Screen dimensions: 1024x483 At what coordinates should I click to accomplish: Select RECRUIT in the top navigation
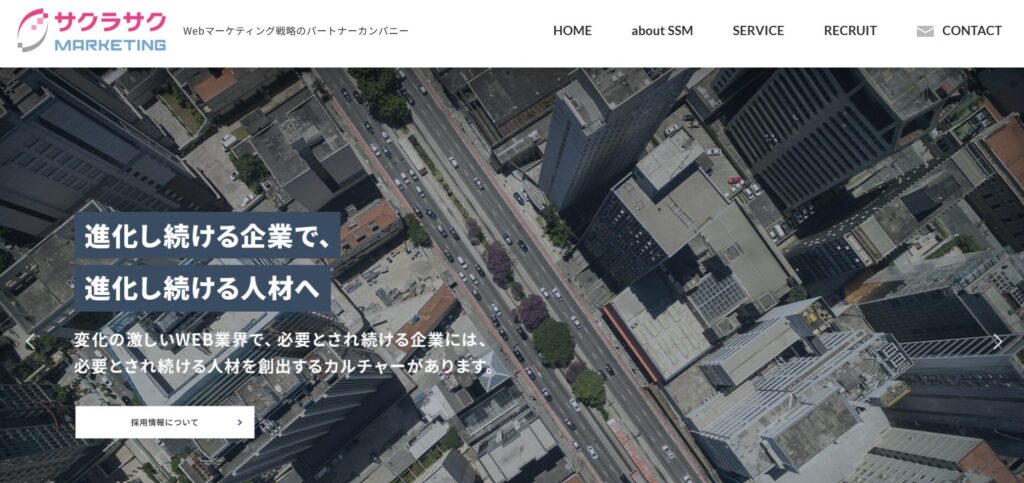click(x=850, y=31)
